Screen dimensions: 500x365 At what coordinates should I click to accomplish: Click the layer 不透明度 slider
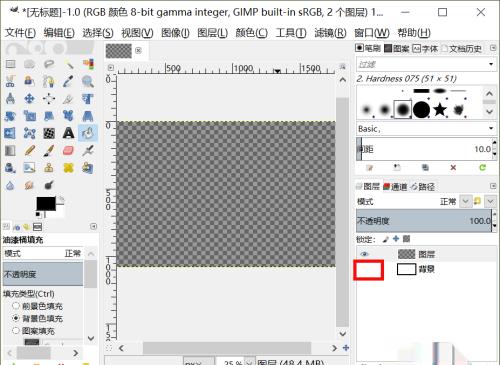point(424,221)
